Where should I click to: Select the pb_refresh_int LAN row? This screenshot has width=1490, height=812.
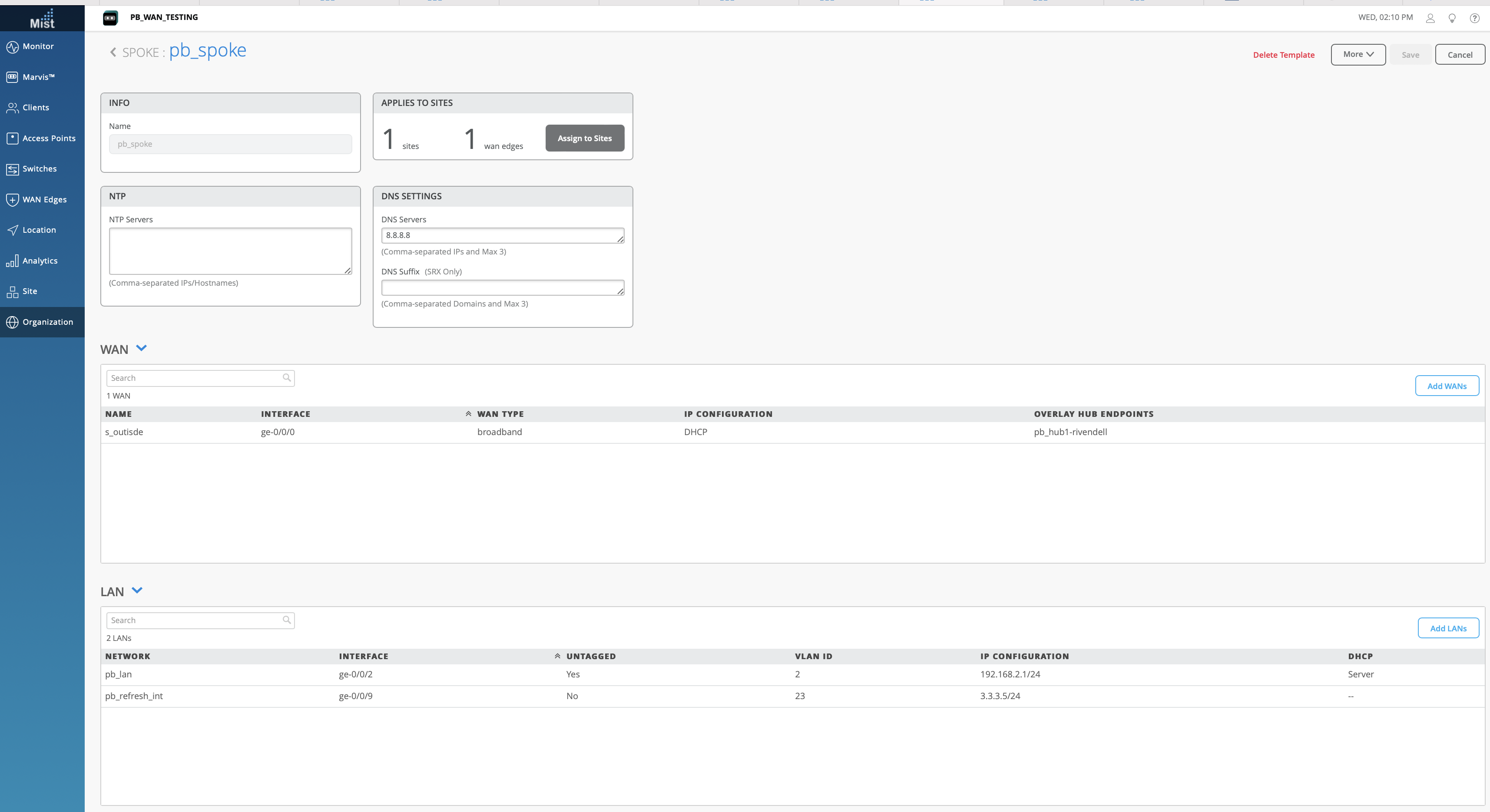[134, 696]
